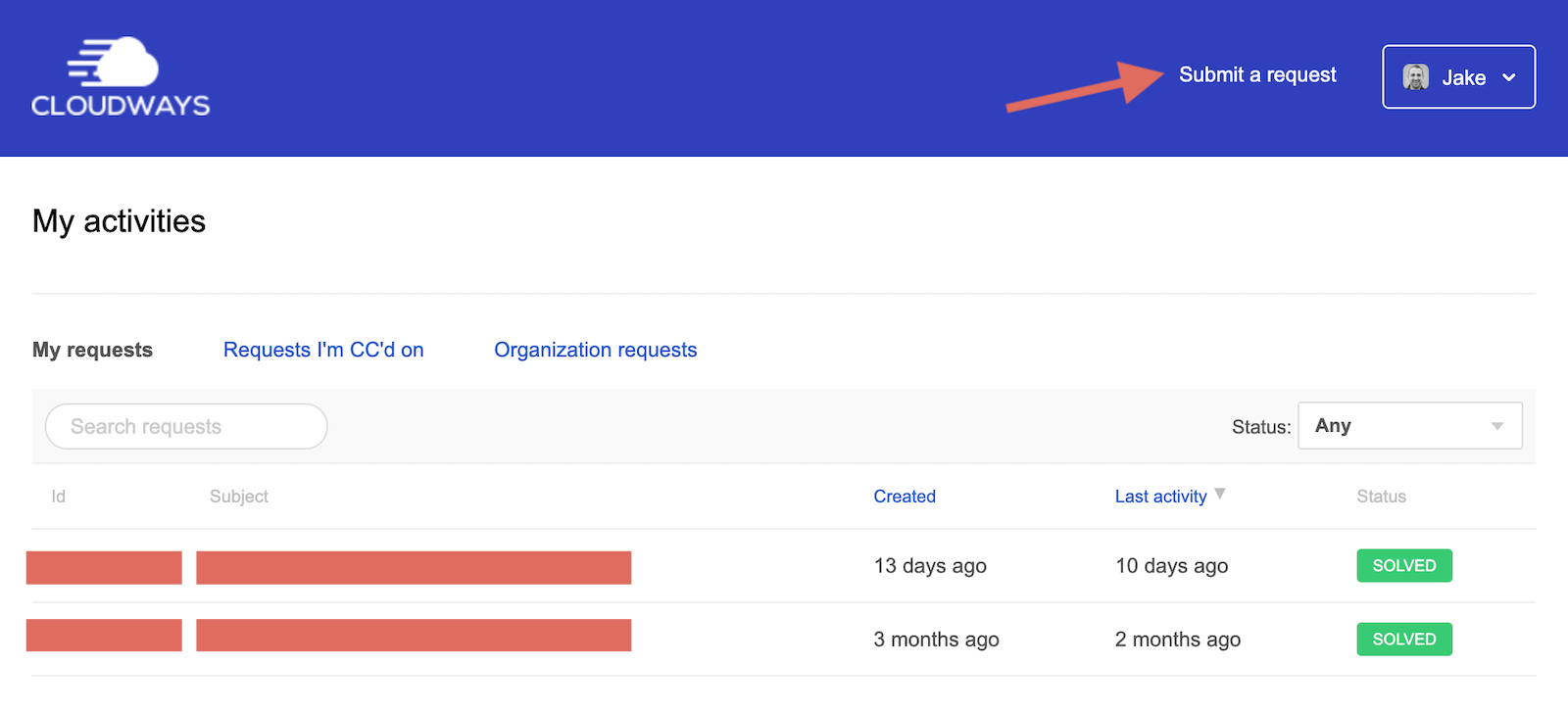Focus the Search requests field
Image resolution: width=1568 pixels, height=712 pixels.
click(186, 427)
